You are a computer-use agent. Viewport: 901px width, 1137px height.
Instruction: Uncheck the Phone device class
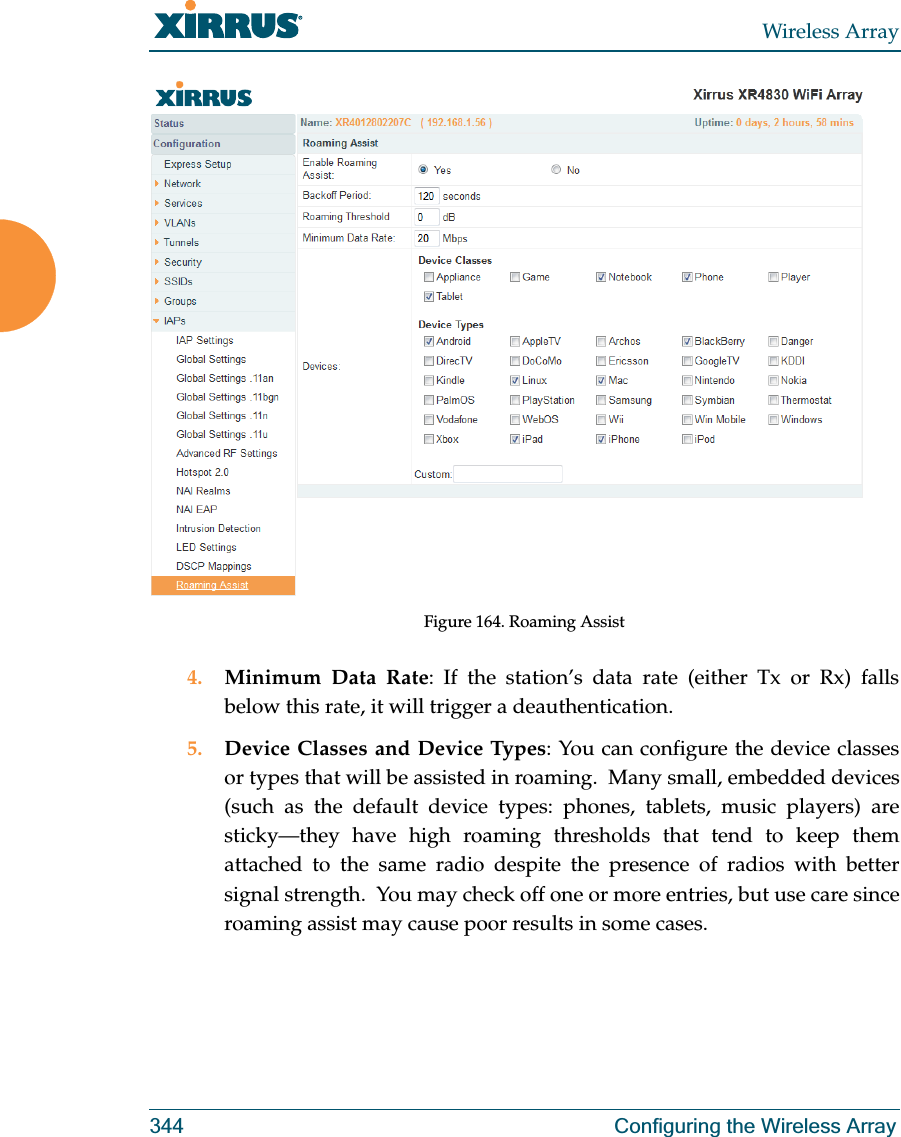tap(687, 277)
